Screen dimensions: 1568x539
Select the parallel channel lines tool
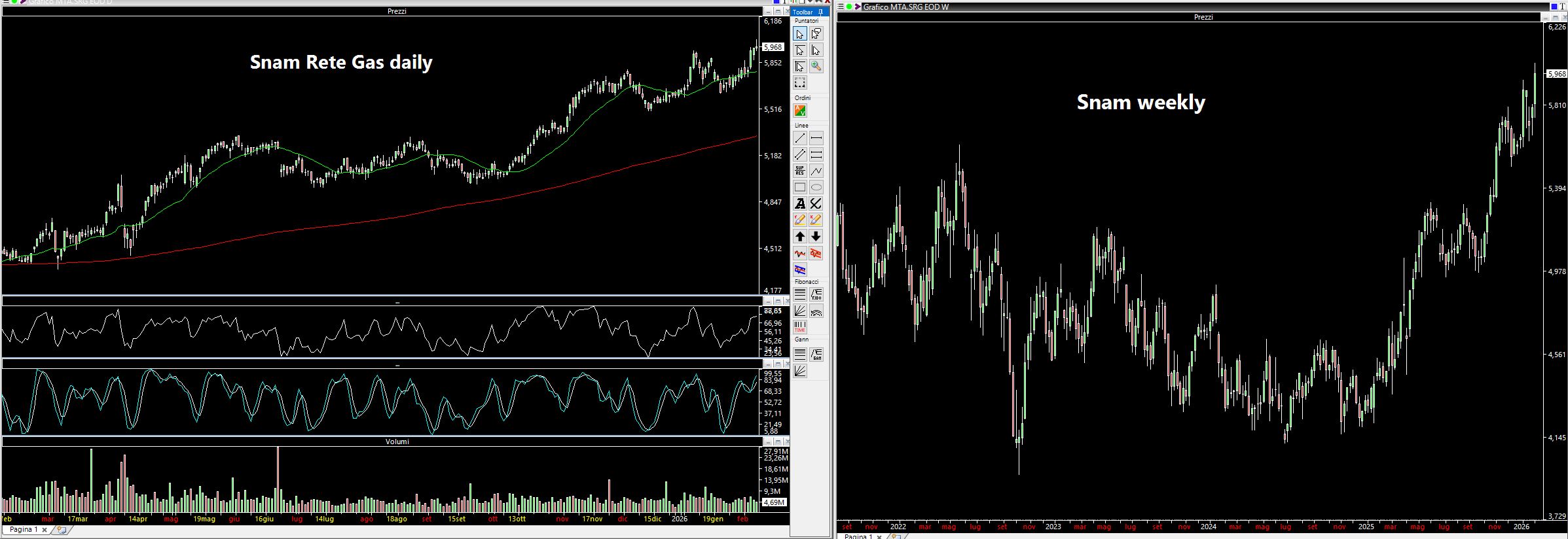pyautogui.click(x=799, y=154)
